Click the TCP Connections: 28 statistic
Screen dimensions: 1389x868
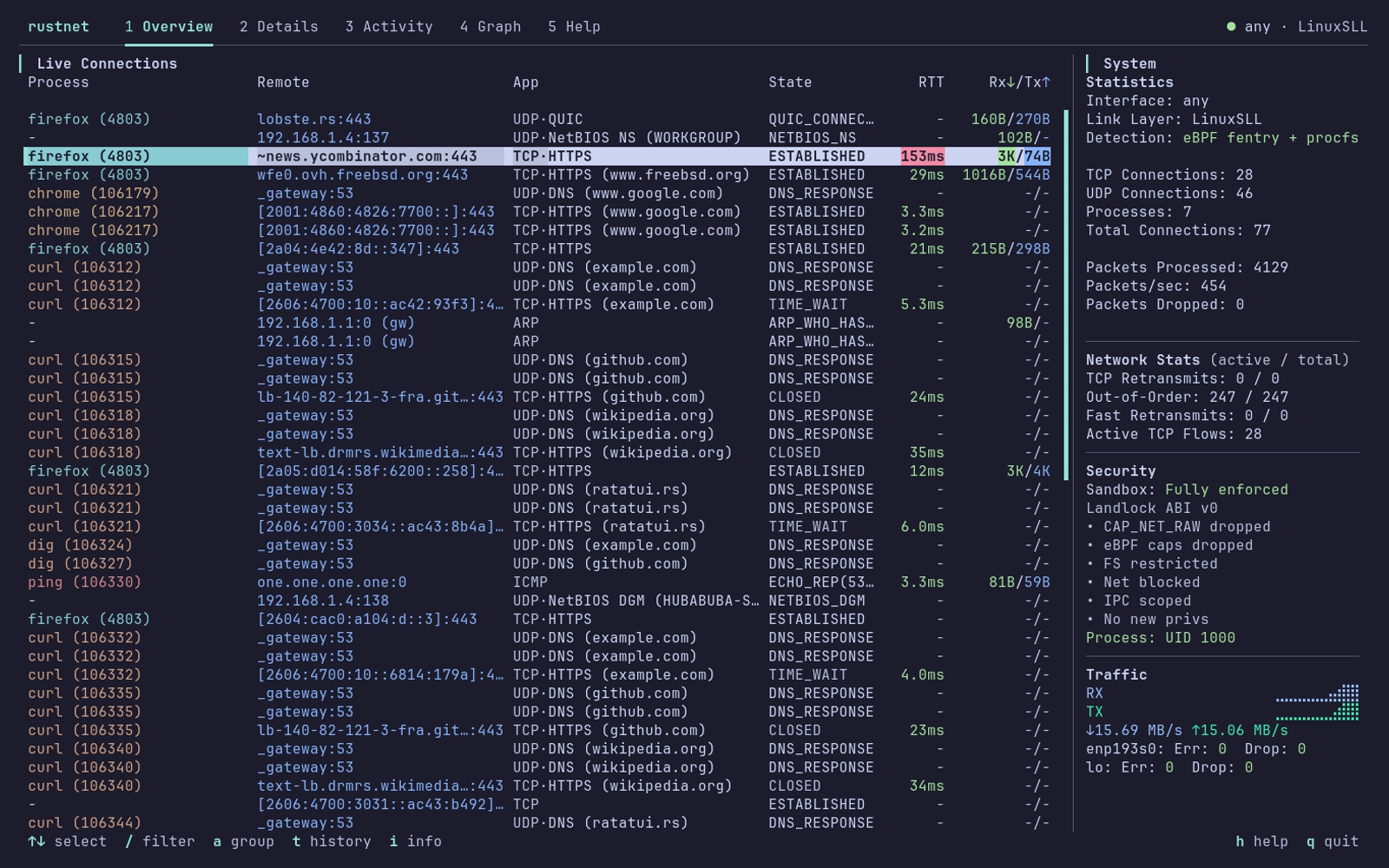(1169, 174)
